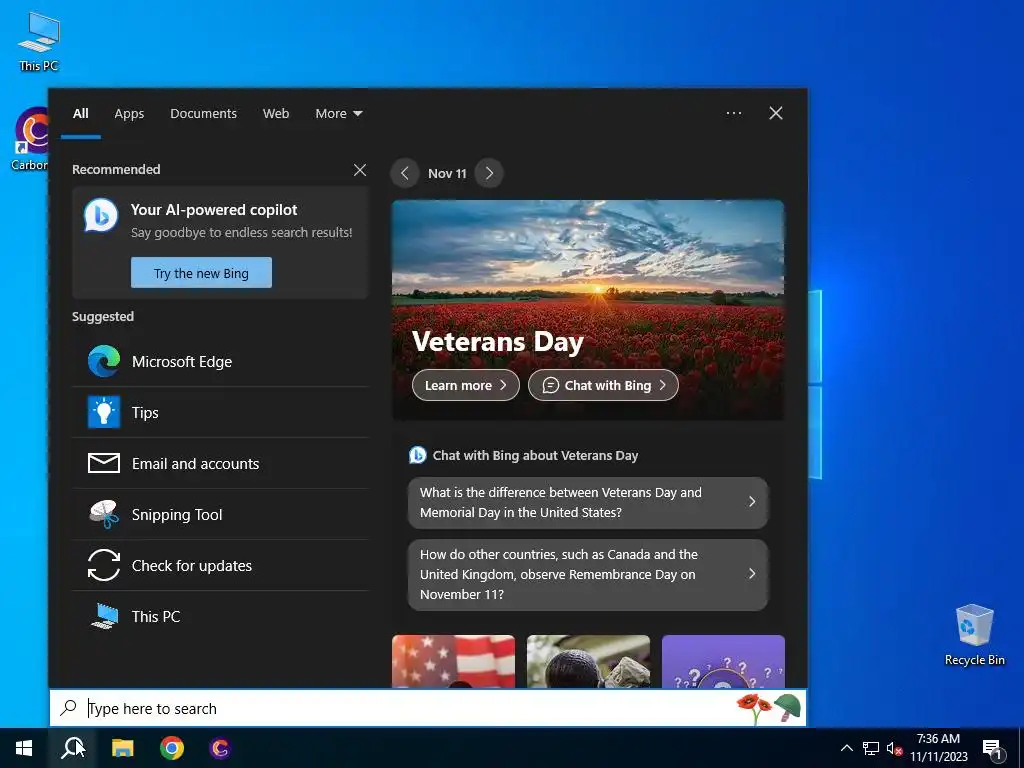Click the Say goodbye to endless search results text

tap(242, 232)
